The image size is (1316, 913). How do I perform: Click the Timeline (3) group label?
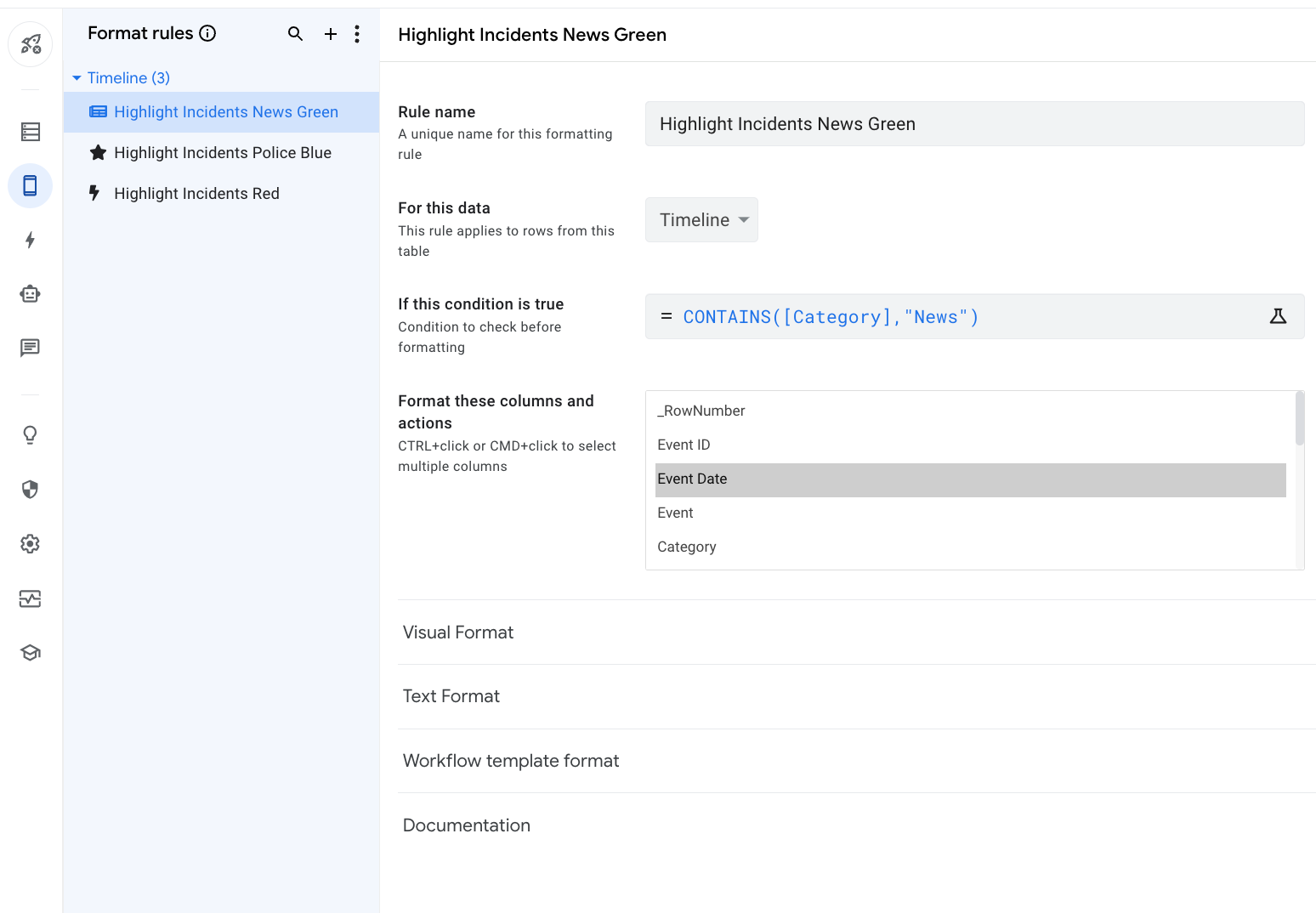[128, 78]
